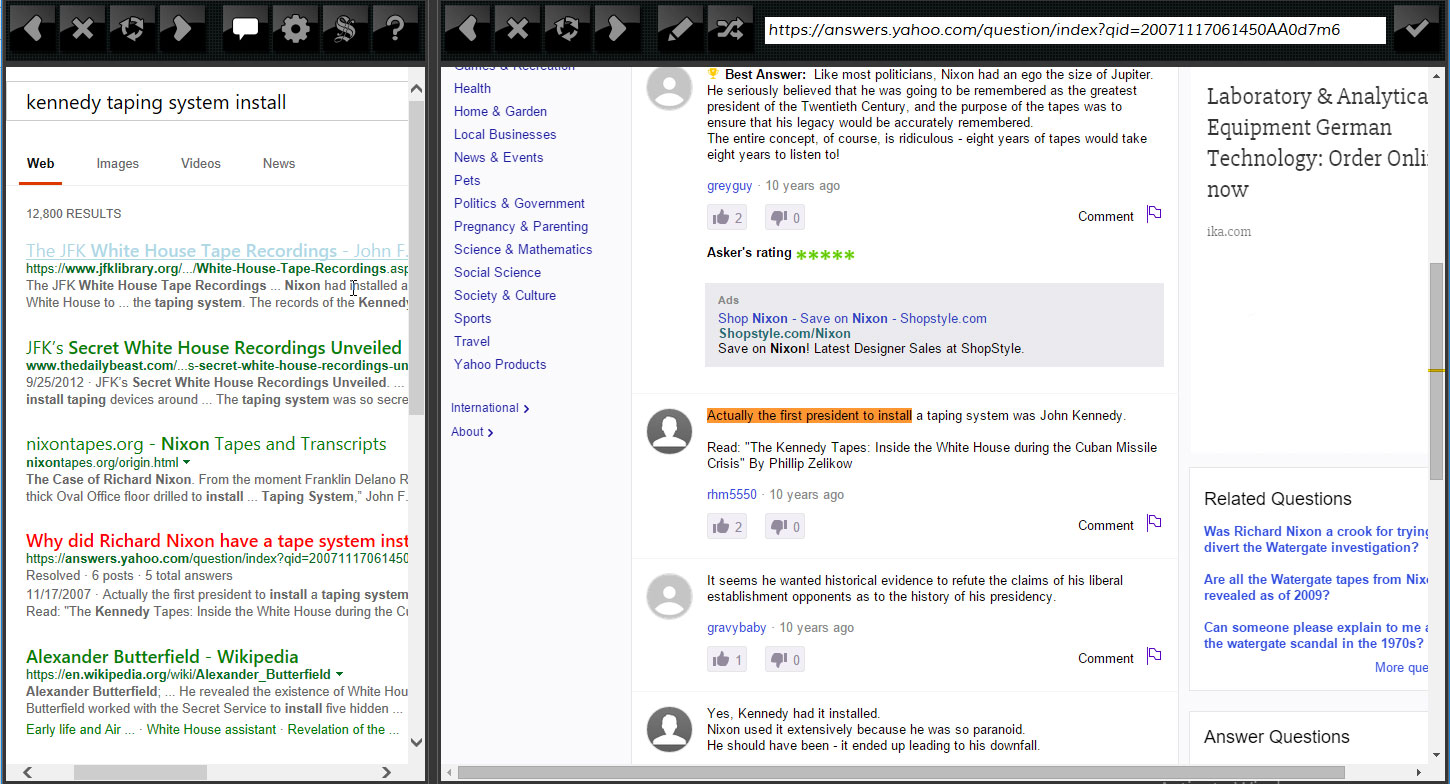Open dropdown arrow beside Wikipedia Alexander_Butterfield URL
1450x784 pixels.
pyautogui.click(x=340, y=675)
